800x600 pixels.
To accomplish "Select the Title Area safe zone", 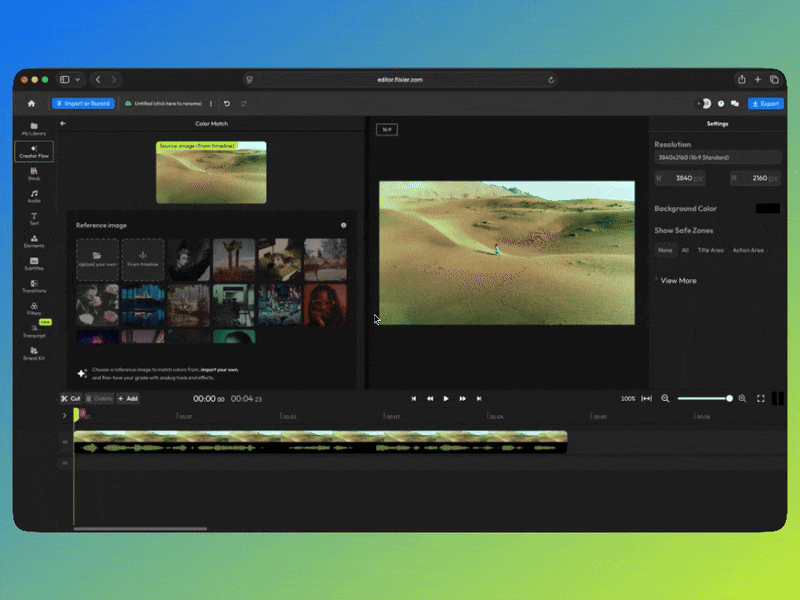I will click(x=710, y=250).
